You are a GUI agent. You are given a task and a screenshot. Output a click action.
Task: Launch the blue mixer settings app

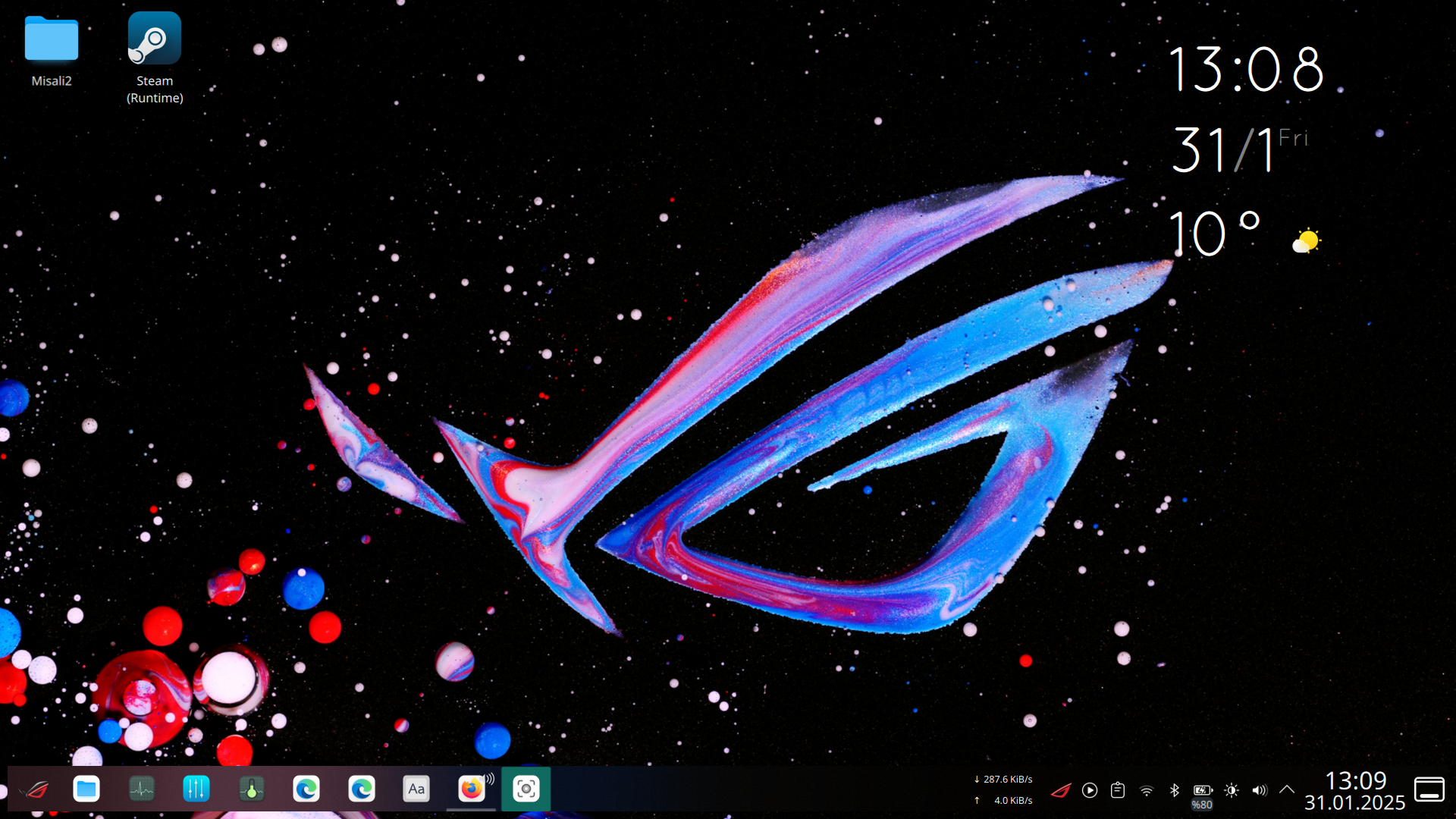pyautogui.click(x=196, y=789)
